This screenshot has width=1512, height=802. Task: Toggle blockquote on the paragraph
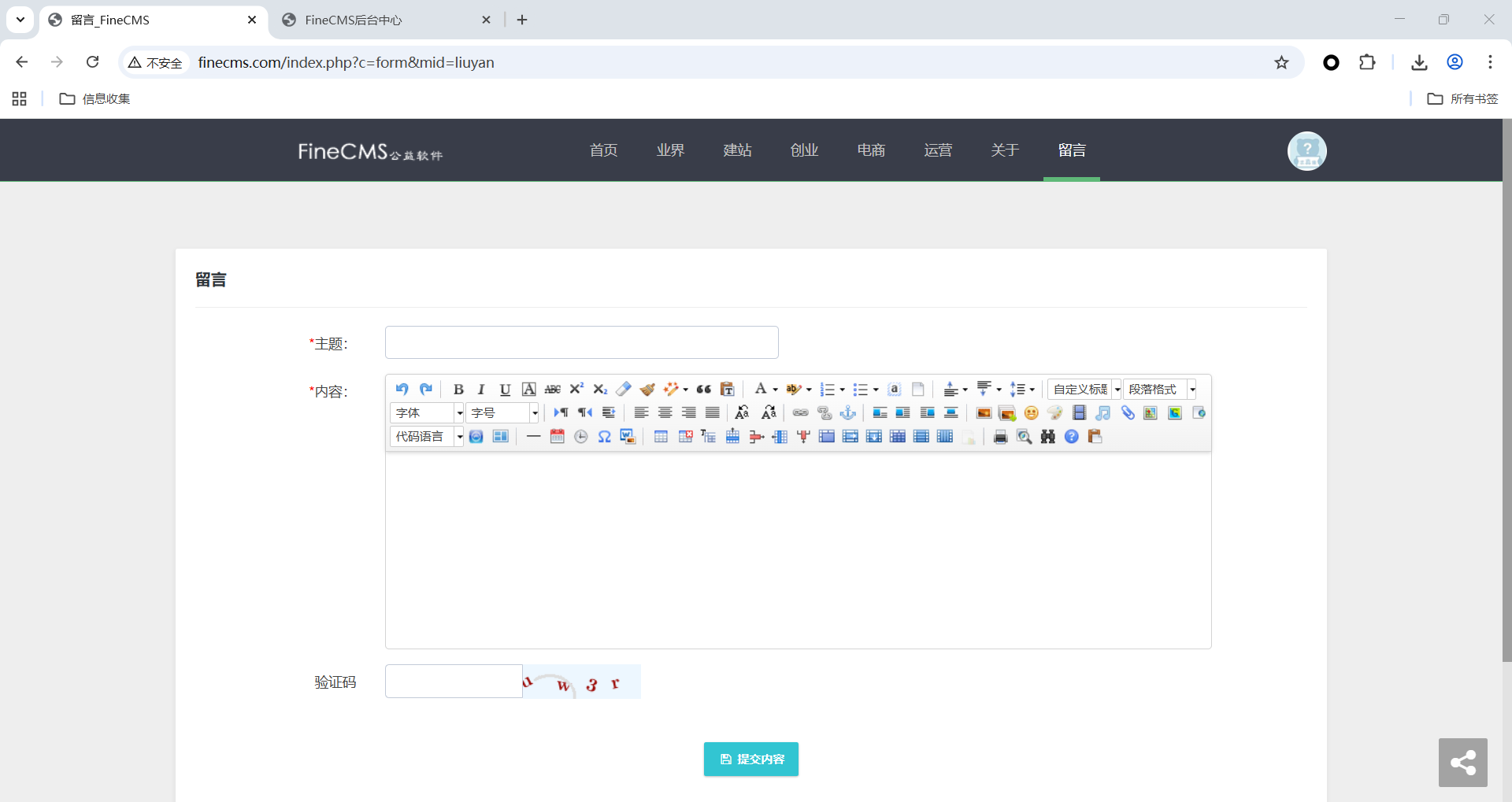tap(704, 389)
